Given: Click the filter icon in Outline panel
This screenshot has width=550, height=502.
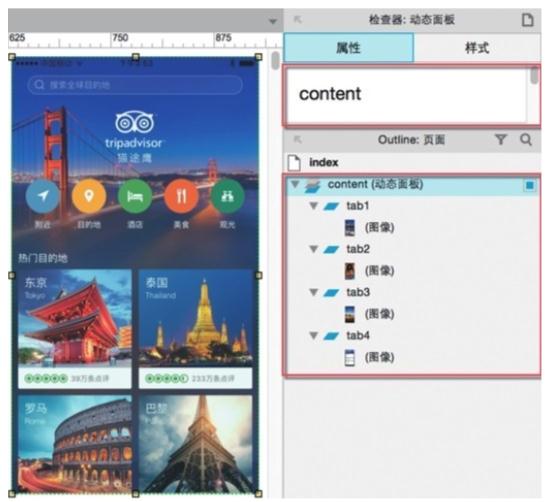Looking at the screenshot, I should tap(501, 140).
